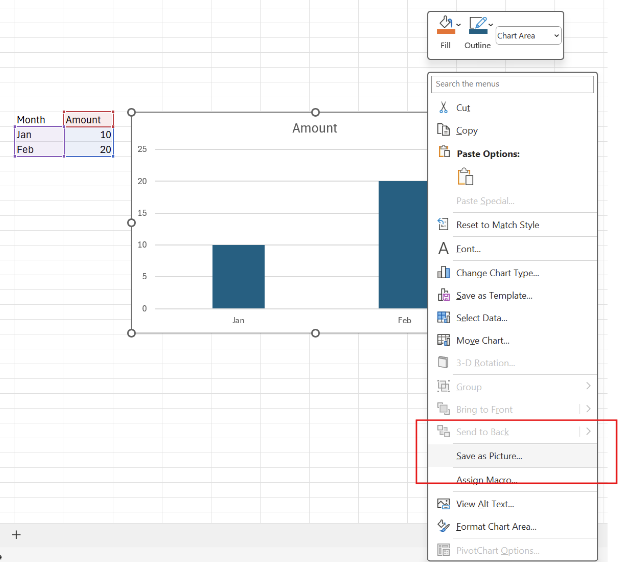Click the PivotChart Options icon

443,549
